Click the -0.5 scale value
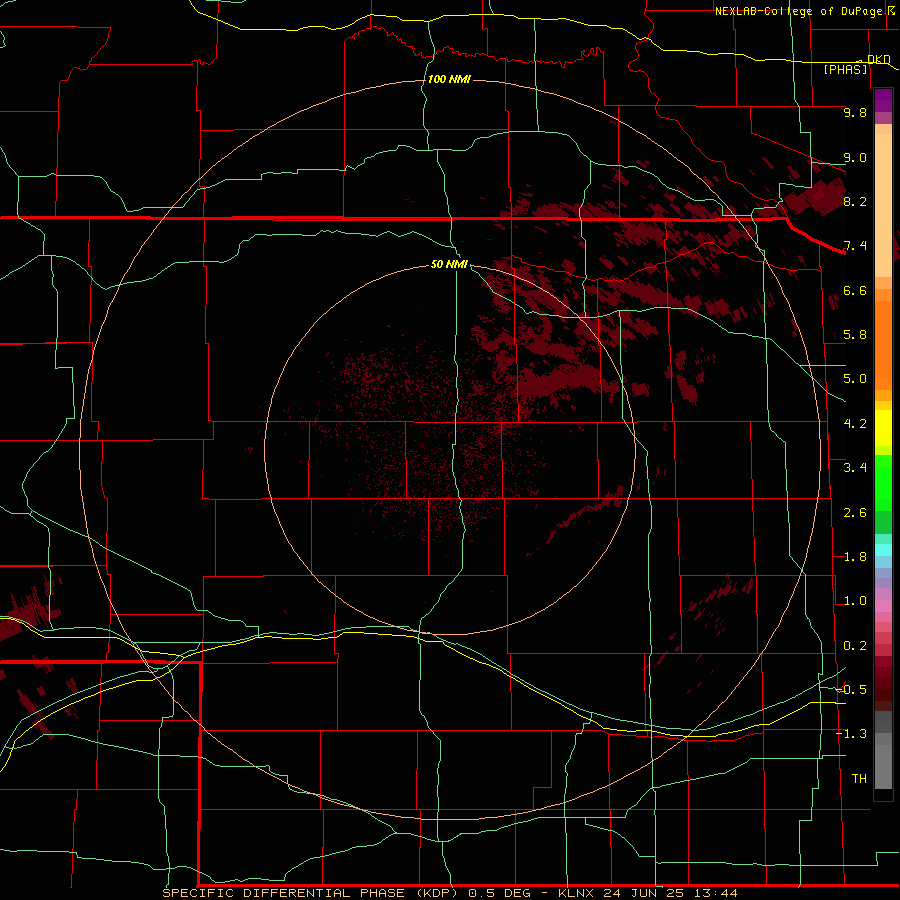Image resolution: width=900 pixels, height=900 pixels. tap(851, 690)
